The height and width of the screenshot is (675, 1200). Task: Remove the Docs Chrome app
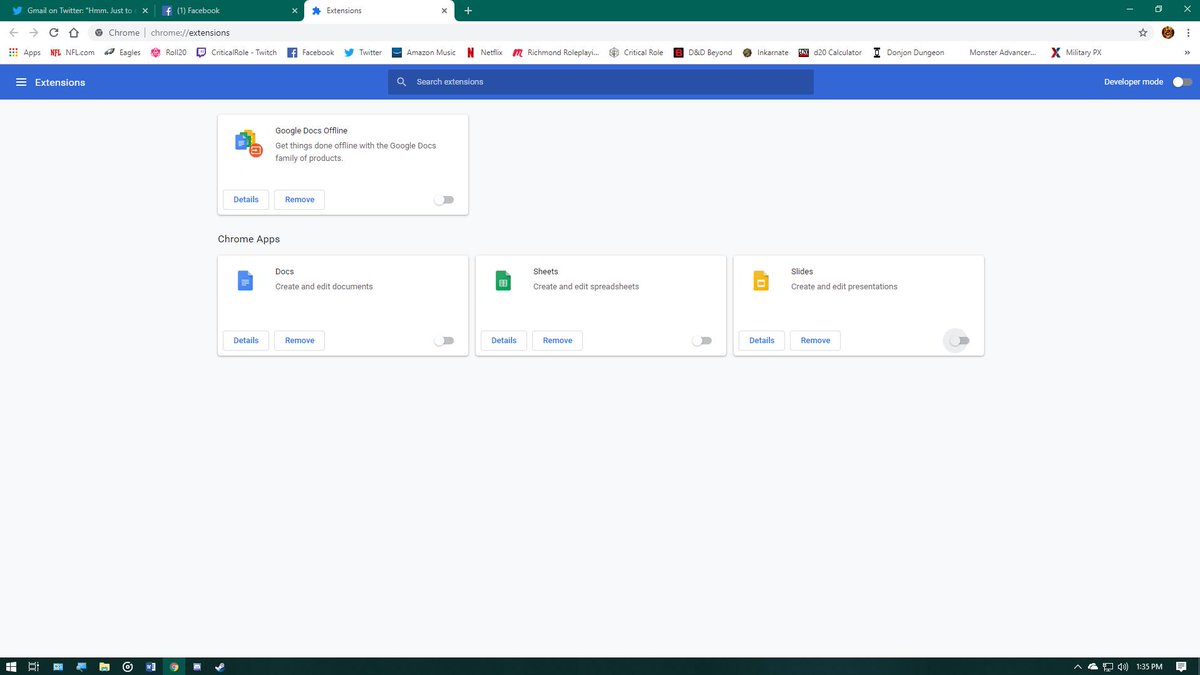pyautogui.click(x=299, y=341)
